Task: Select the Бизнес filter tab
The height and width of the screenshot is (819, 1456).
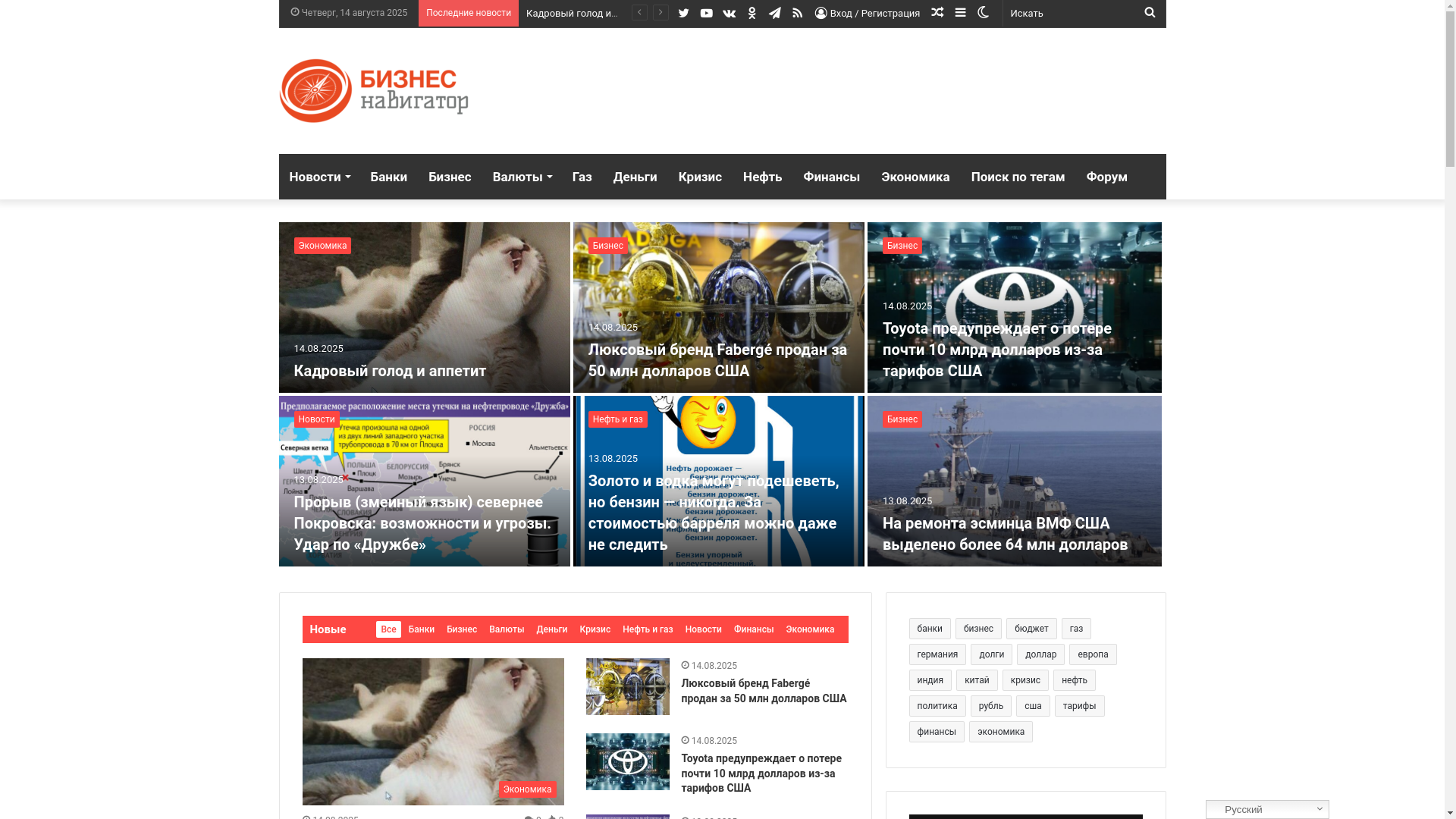Action: click(462, 629)
